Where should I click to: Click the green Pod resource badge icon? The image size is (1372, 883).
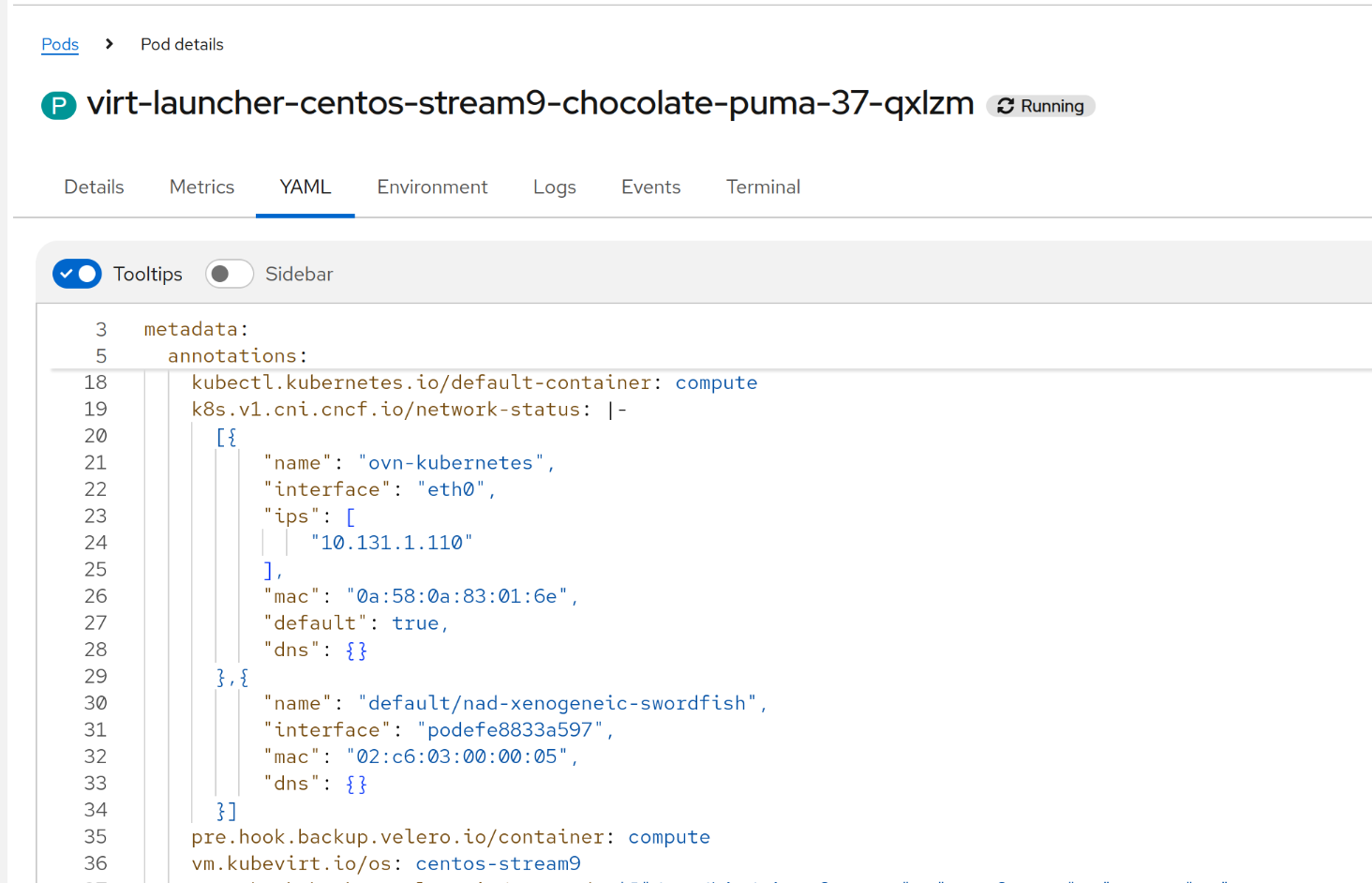point(59,105)
